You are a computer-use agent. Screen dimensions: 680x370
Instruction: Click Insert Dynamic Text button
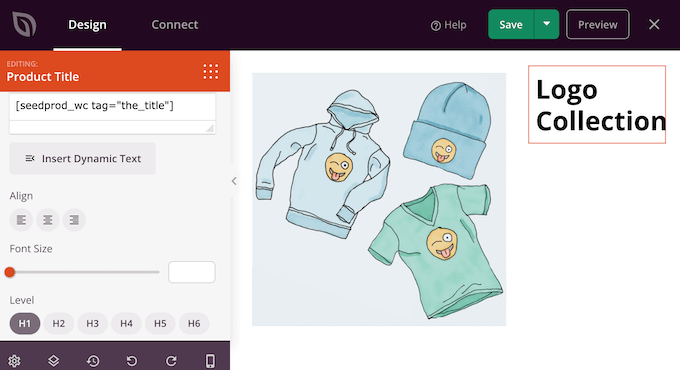82,159
